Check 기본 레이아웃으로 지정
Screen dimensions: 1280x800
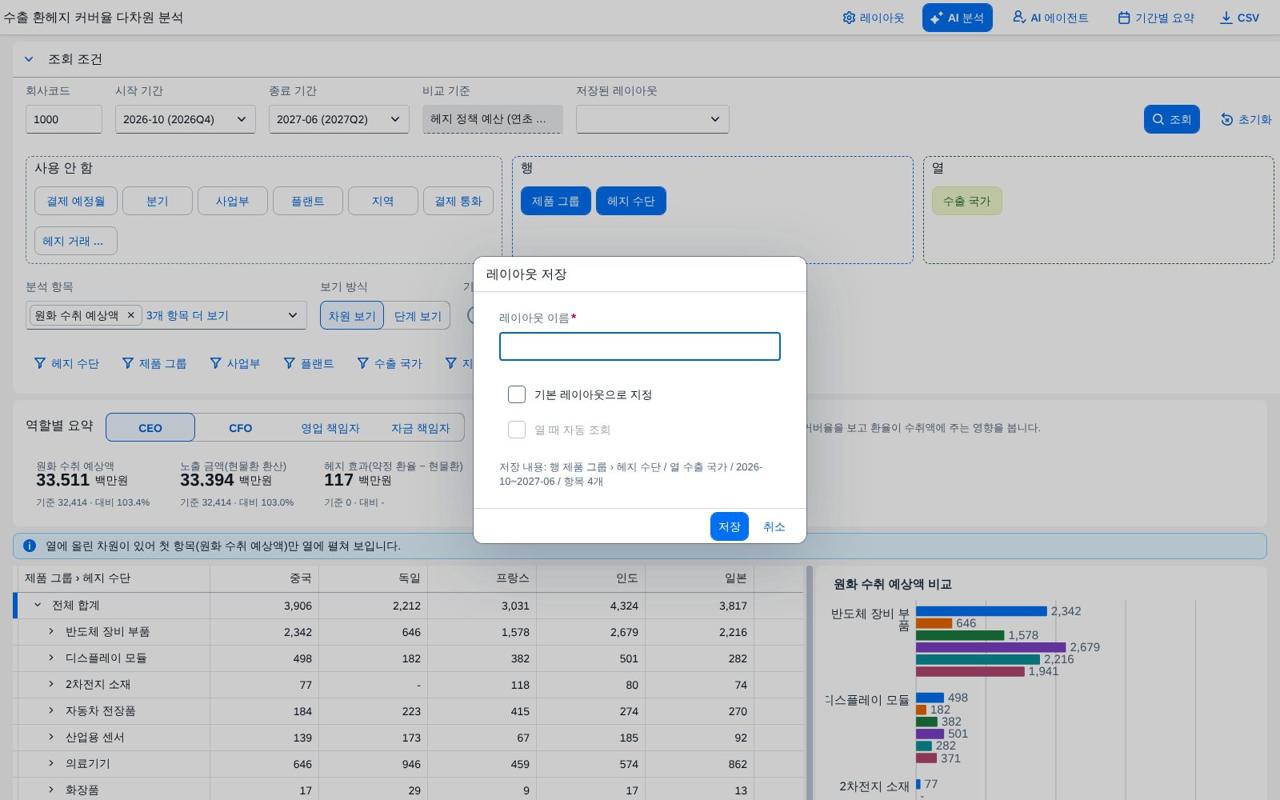coord(517,395)
